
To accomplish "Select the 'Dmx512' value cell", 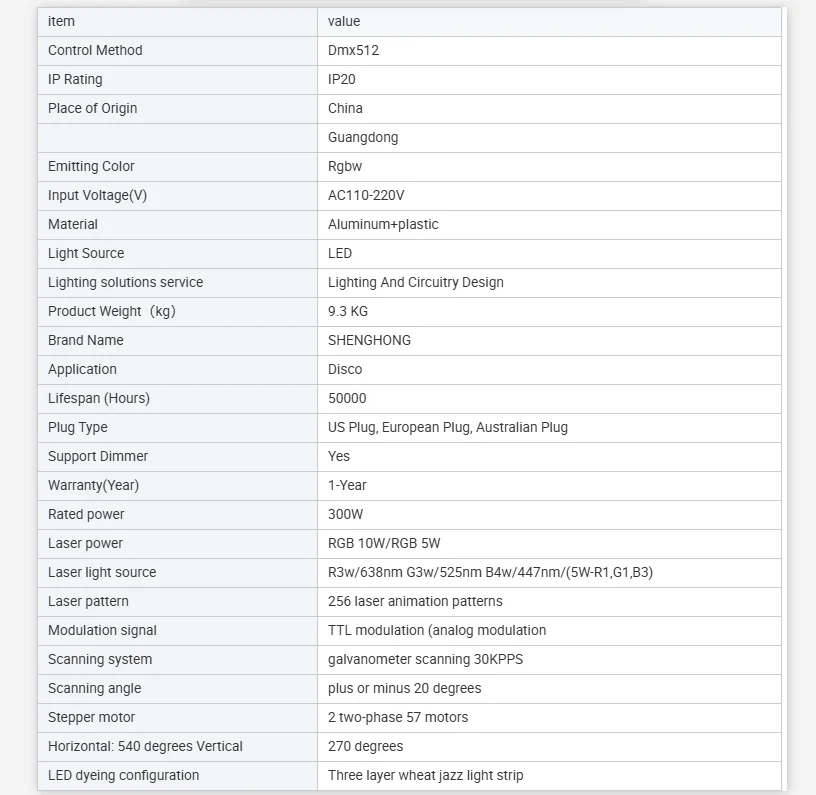I will [354, 50].
